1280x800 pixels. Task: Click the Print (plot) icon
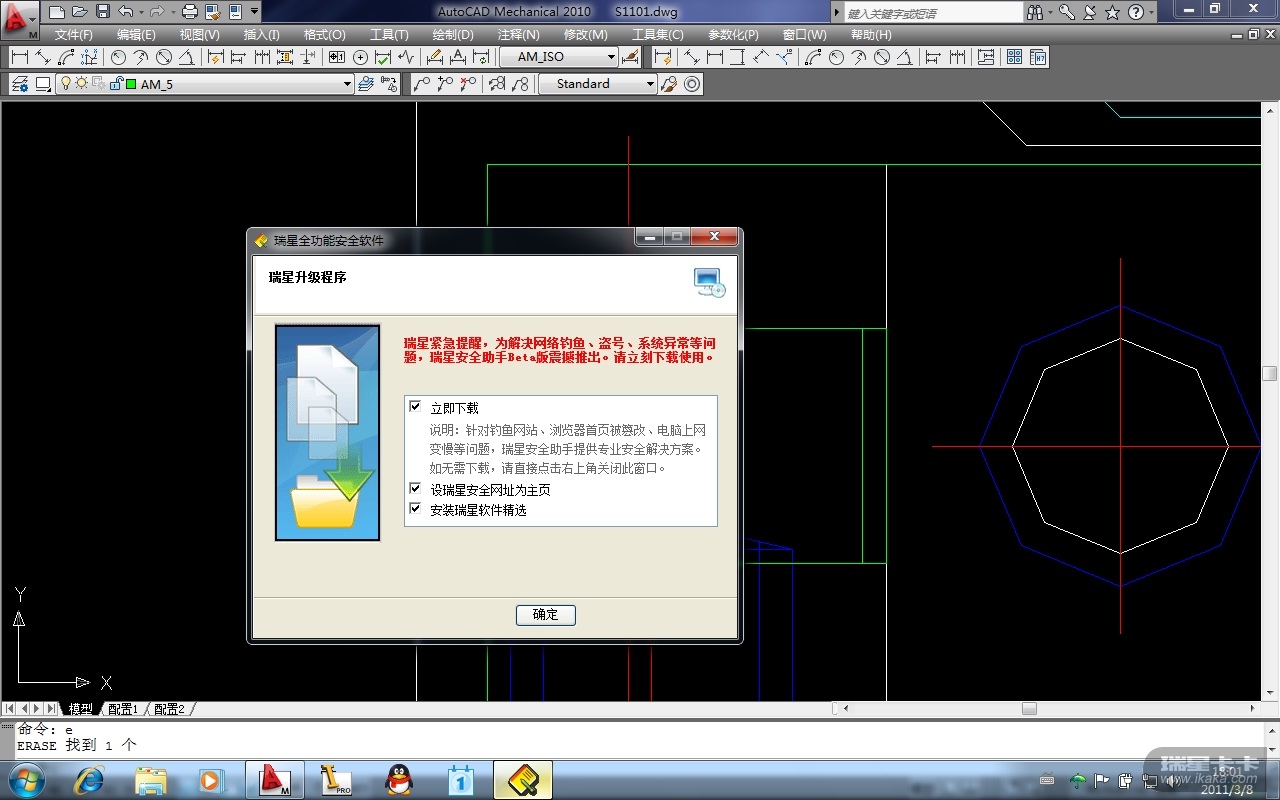pos(189,12)
